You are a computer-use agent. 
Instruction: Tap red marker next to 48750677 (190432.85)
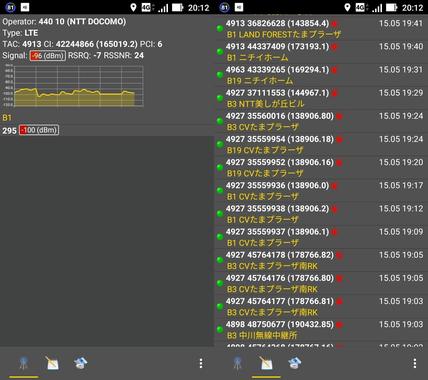pos(339,325)
